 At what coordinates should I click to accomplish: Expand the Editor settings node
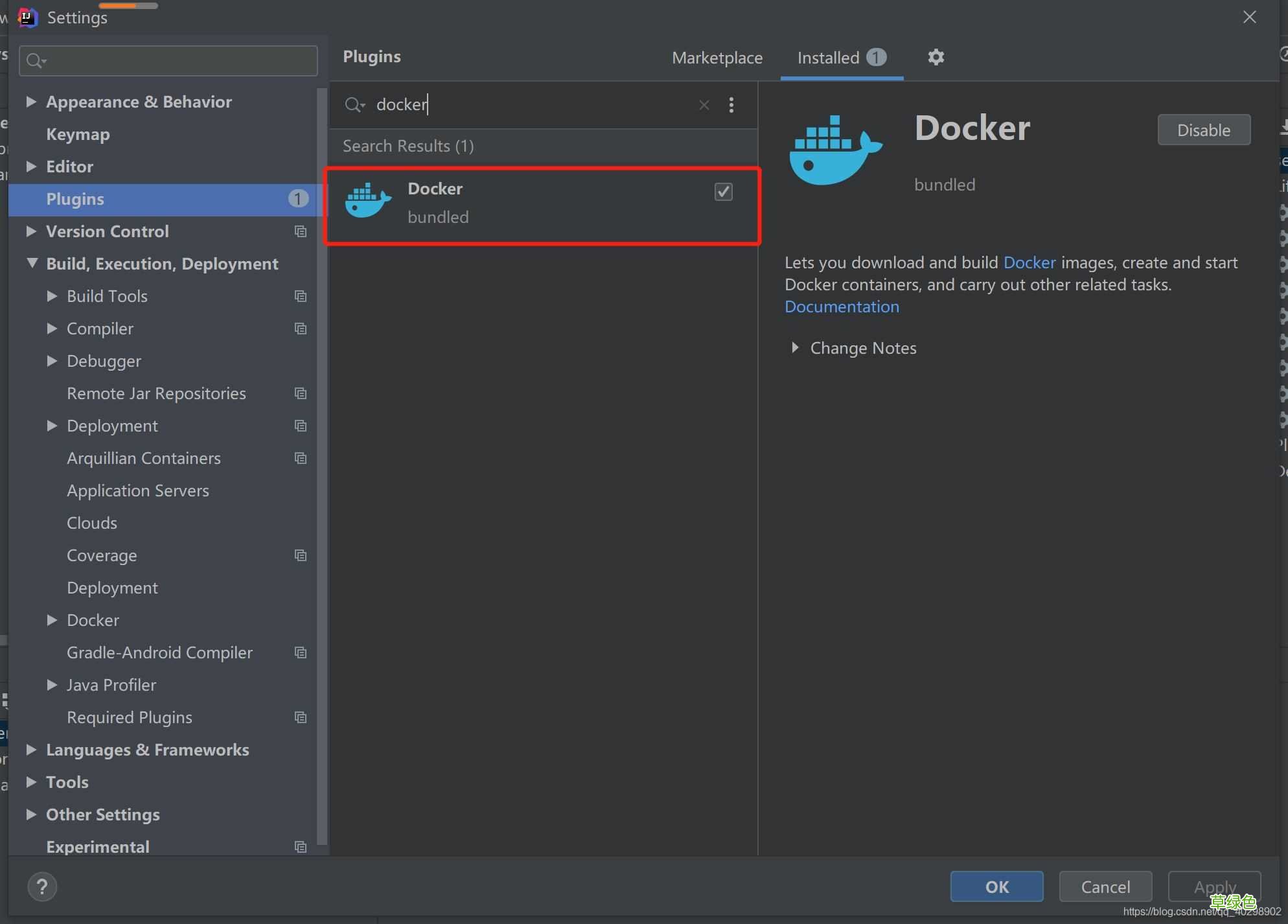pyautogui.click(x=30, y=167)
